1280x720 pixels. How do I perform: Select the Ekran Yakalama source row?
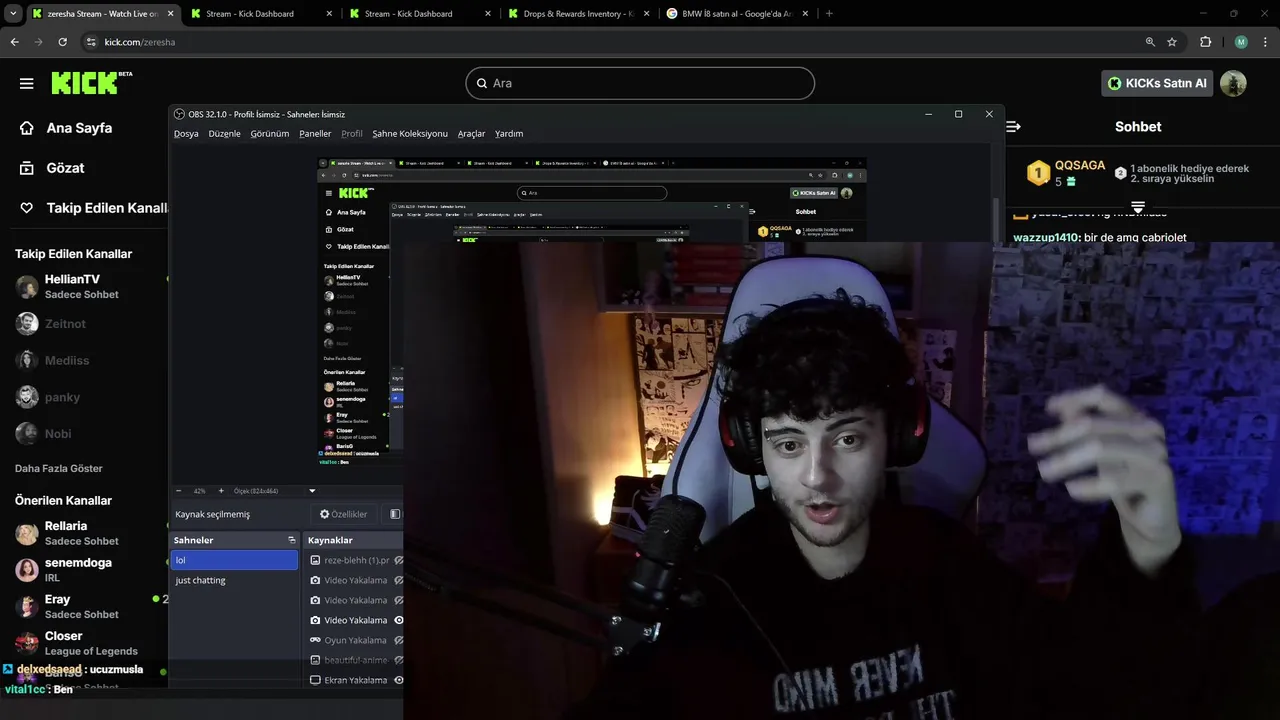coord(354,680)
